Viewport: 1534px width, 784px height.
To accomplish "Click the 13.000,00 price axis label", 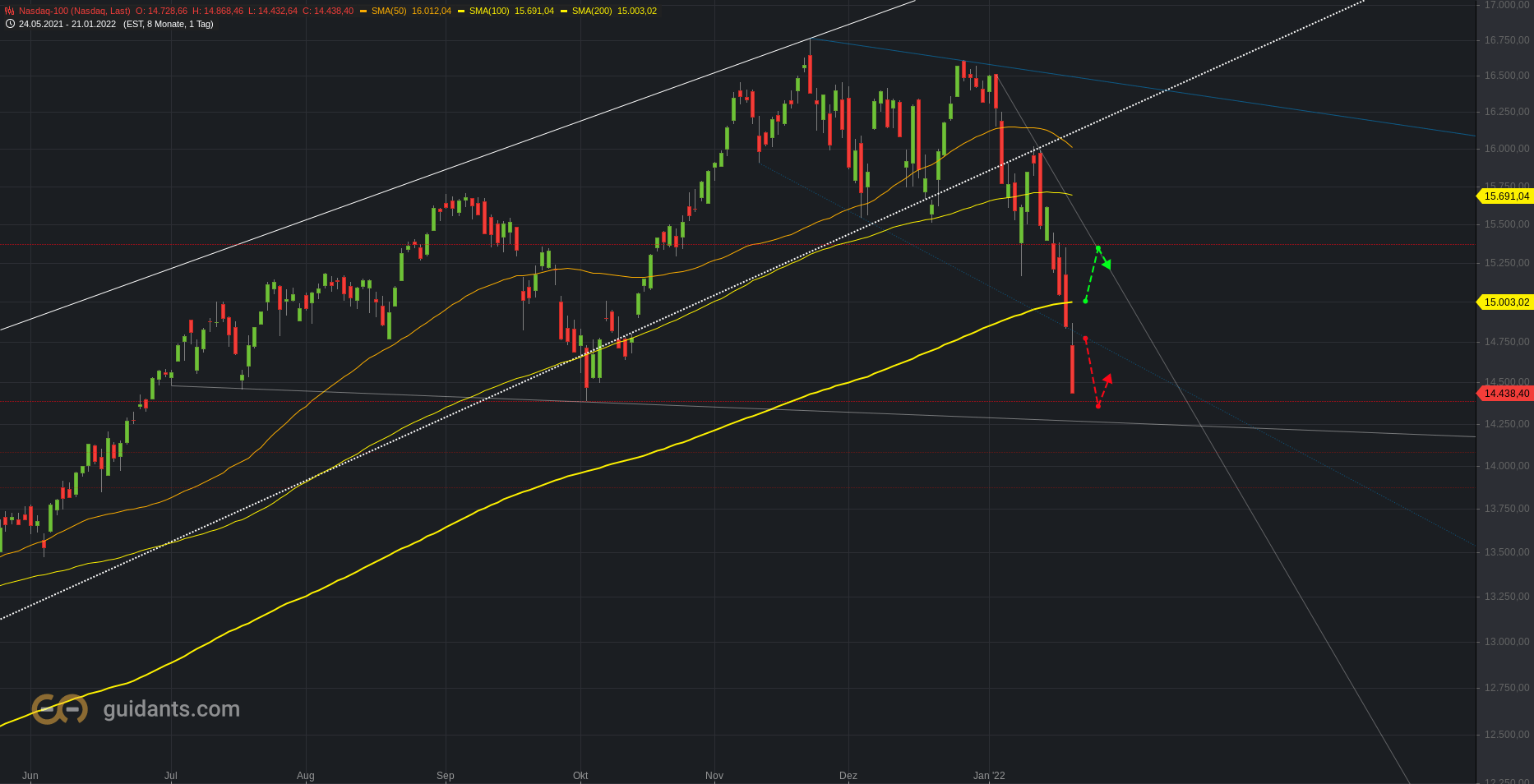I will (x=1507, y=642).
